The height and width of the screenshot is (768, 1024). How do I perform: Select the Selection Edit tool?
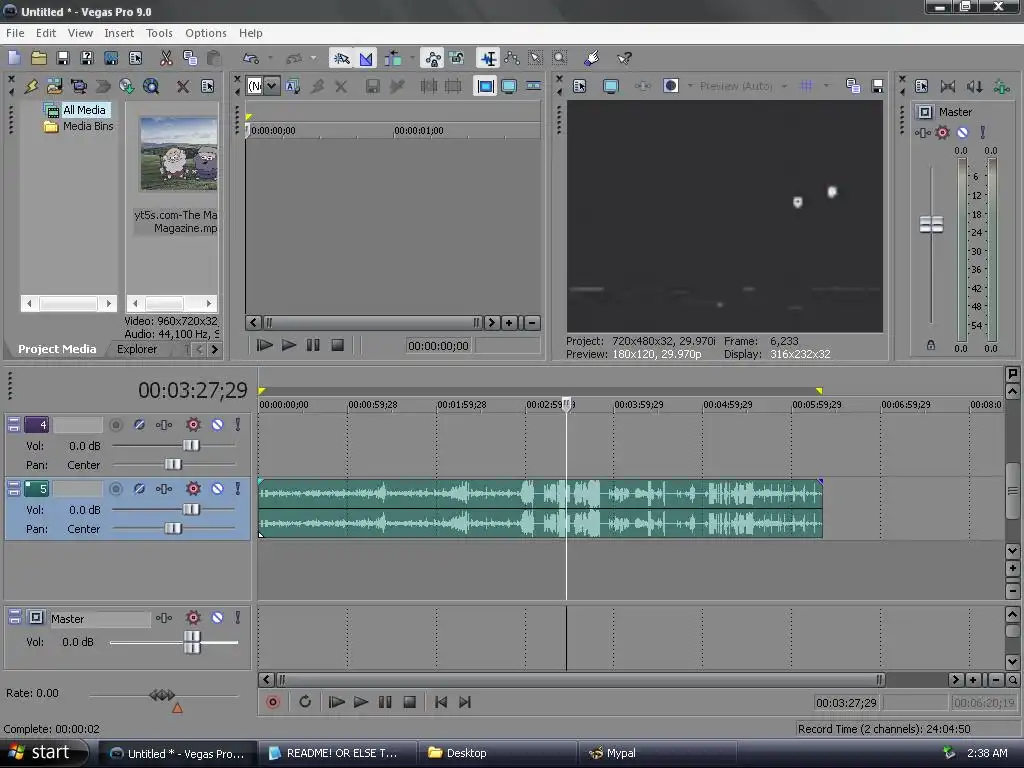coord(536,58)
